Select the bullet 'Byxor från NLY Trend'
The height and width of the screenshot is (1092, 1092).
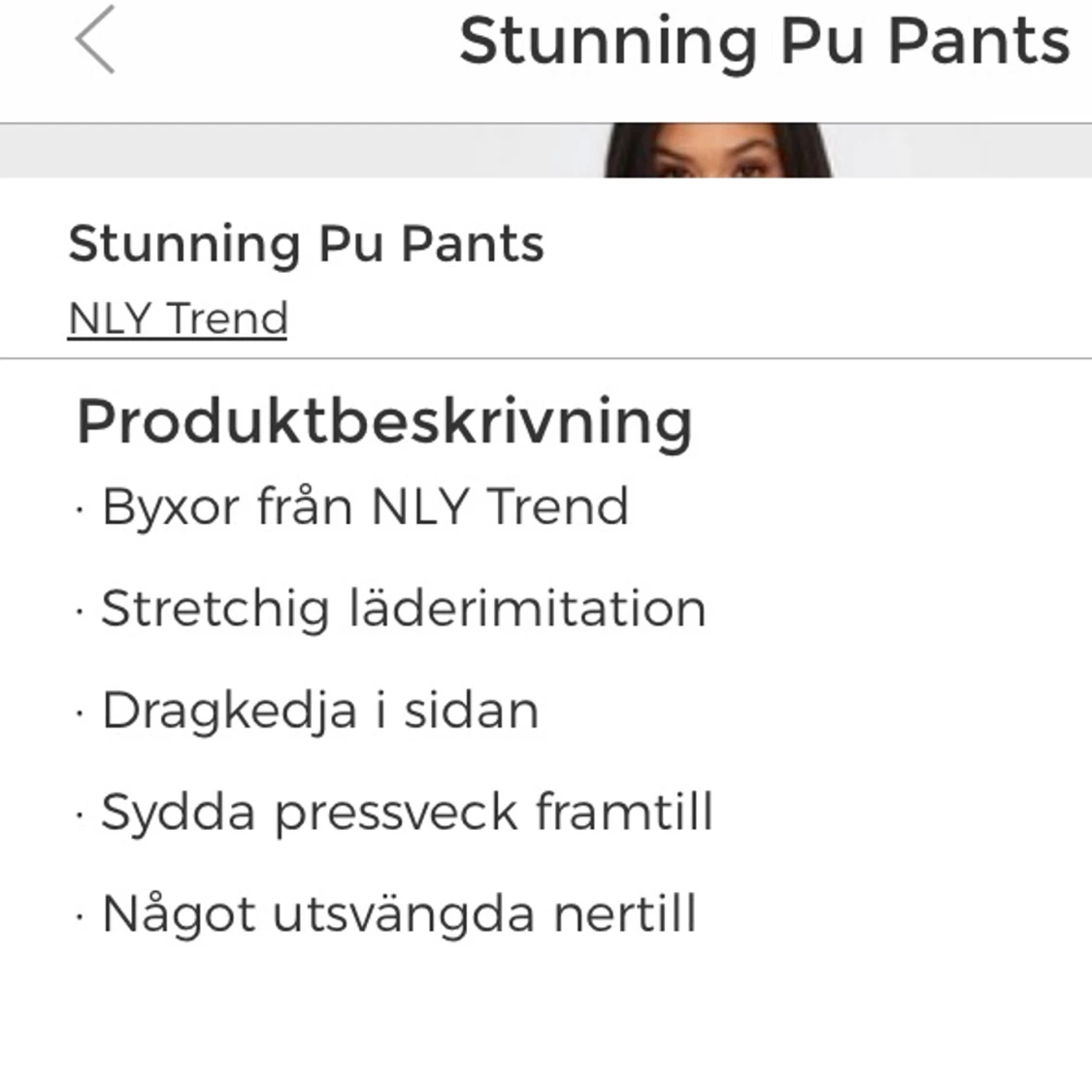[364, 506]
